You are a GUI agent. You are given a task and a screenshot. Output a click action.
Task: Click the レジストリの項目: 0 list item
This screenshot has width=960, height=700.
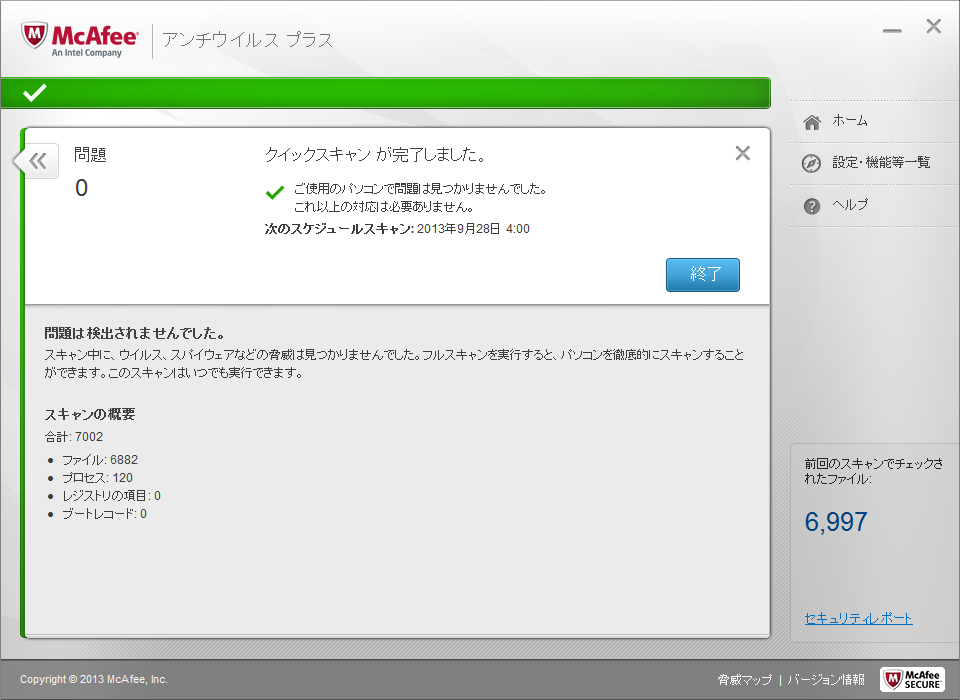pos(111,495)
